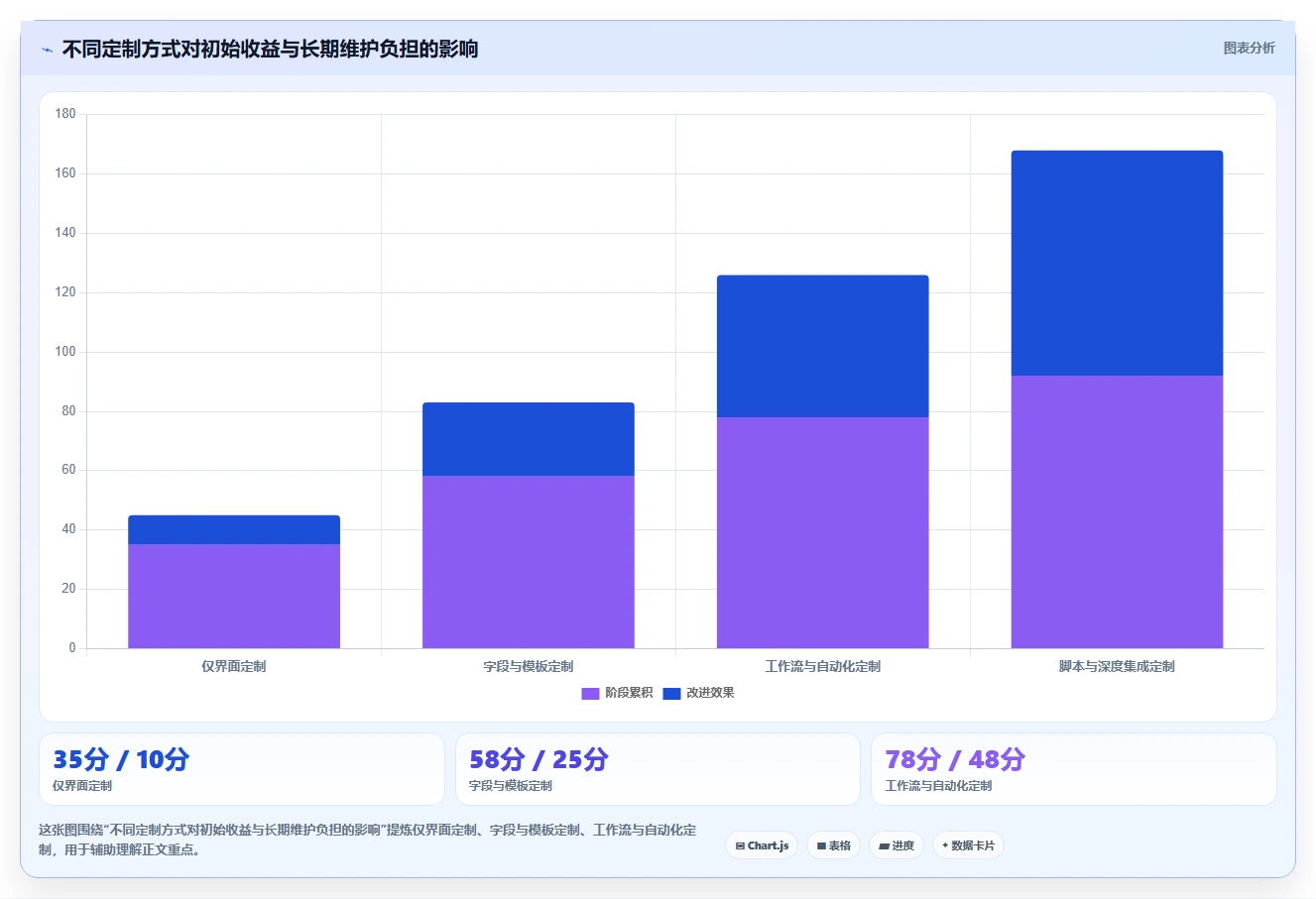
Task: Select the 数据卡片 tag chip
Action: (968, 845)
